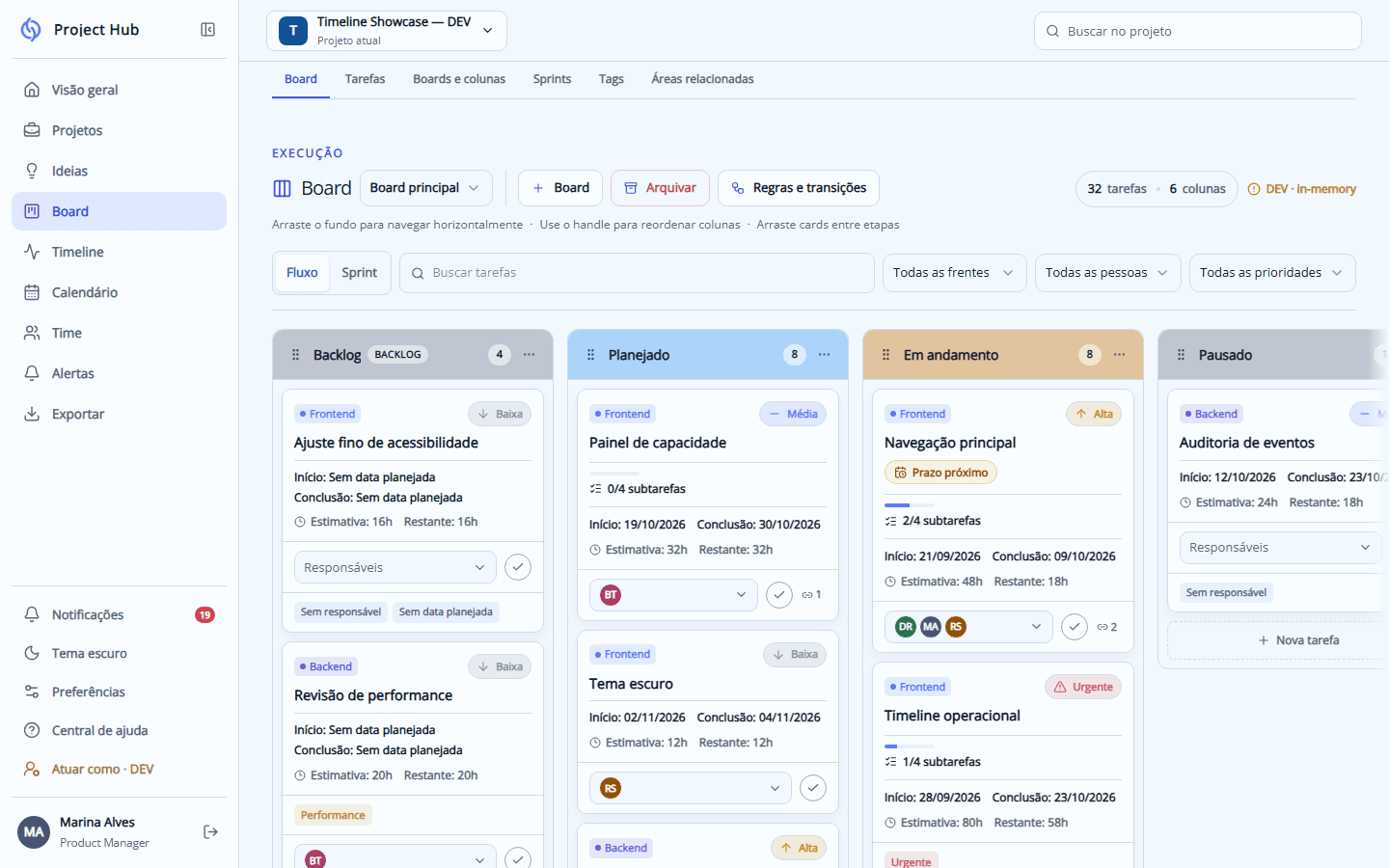
Task: Collapse the sidebar panel icon
Action: pos(207,30)
